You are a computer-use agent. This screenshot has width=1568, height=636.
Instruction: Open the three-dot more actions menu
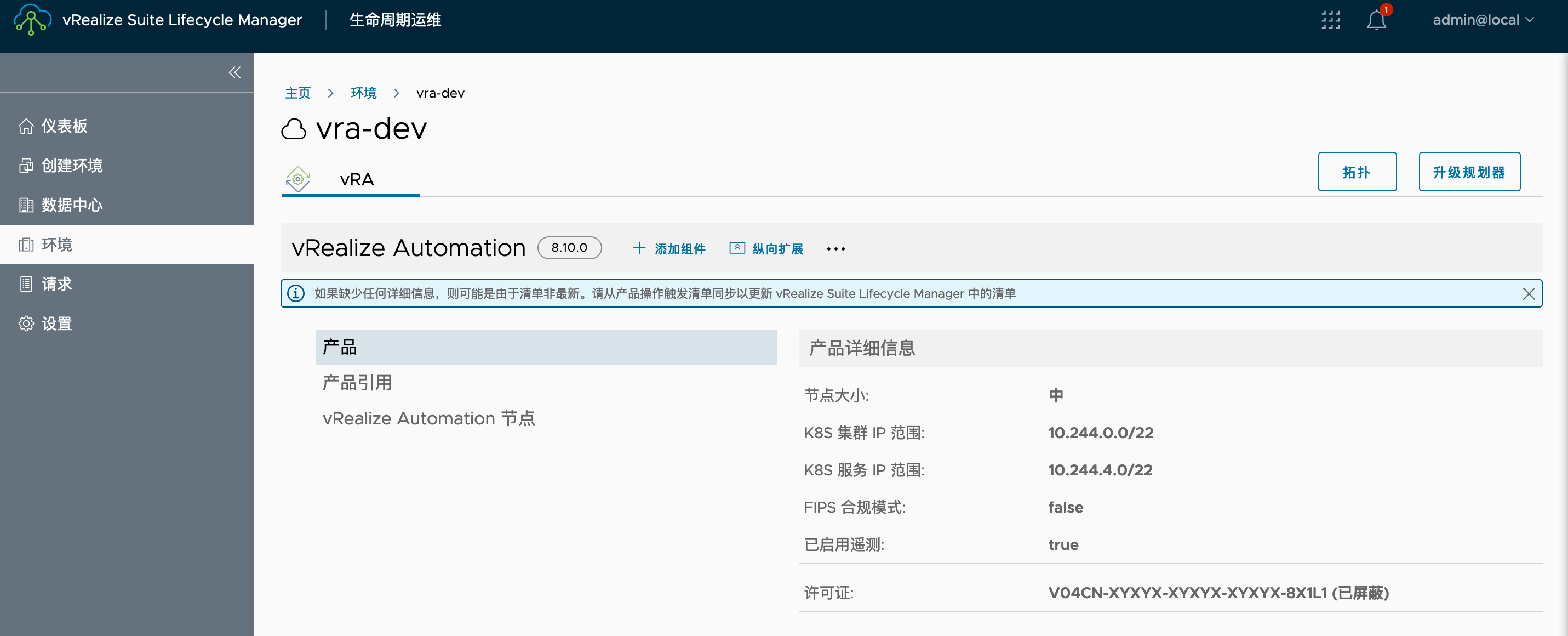click(835, 248)
